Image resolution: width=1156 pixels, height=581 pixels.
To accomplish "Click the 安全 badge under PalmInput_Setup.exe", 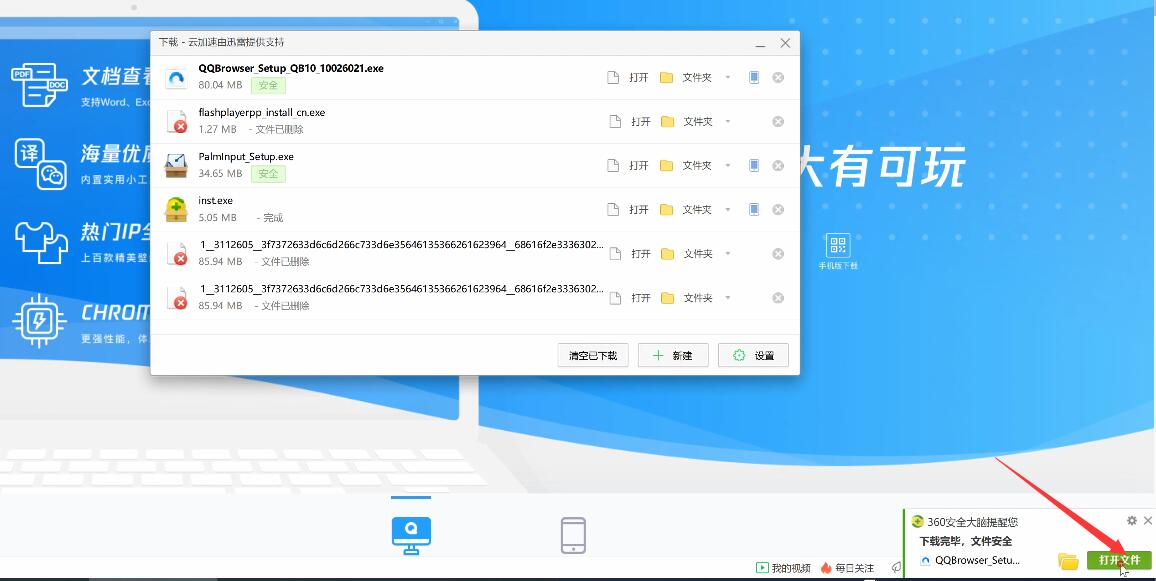I will click(x=268, y=174).
